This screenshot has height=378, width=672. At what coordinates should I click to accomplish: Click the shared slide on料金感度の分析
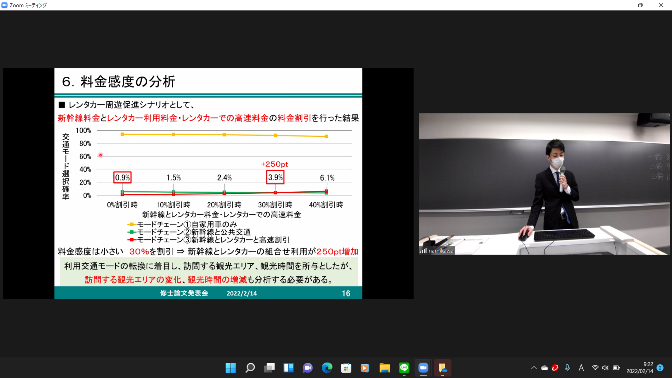(x=208, y=183)
